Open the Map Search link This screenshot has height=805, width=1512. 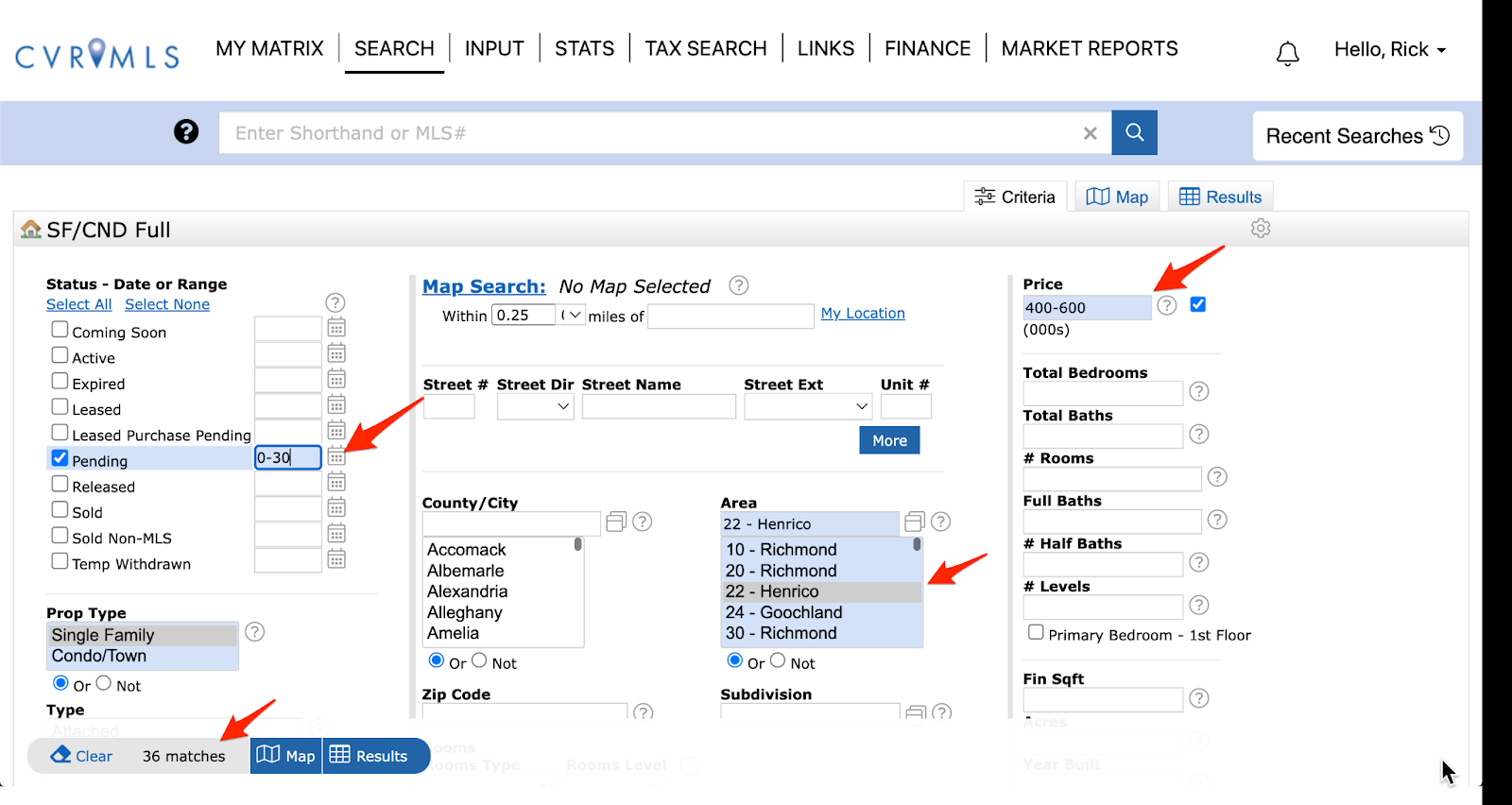[484, 286]
